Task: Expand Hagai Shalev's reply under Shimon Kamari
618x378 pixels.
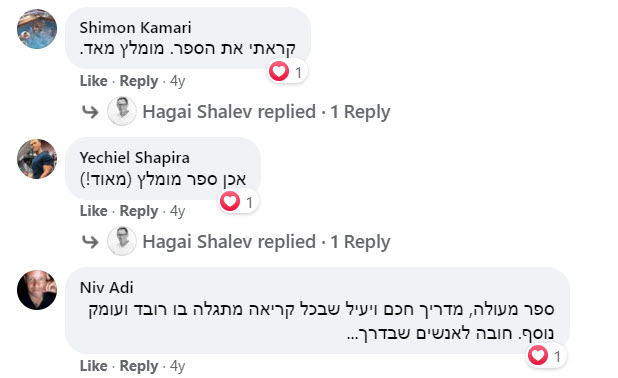Action: [266, 112]
